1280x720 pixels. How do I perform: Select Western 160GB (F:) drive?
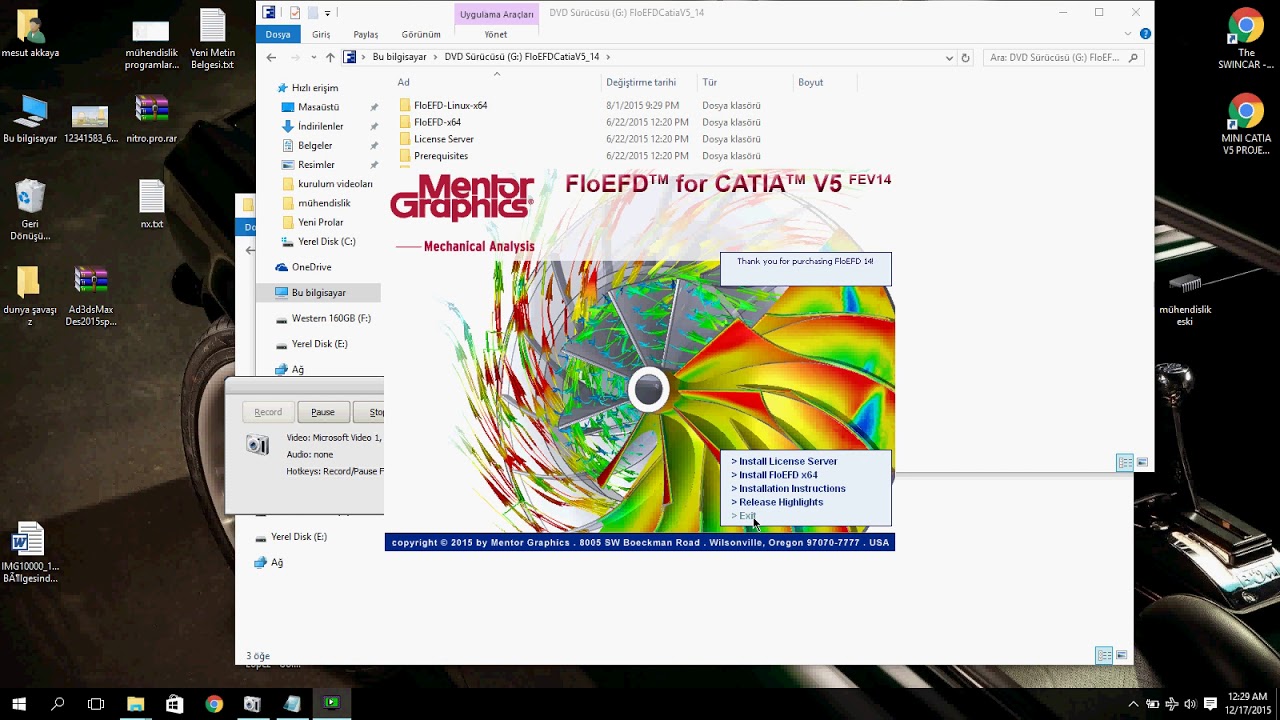331,318
